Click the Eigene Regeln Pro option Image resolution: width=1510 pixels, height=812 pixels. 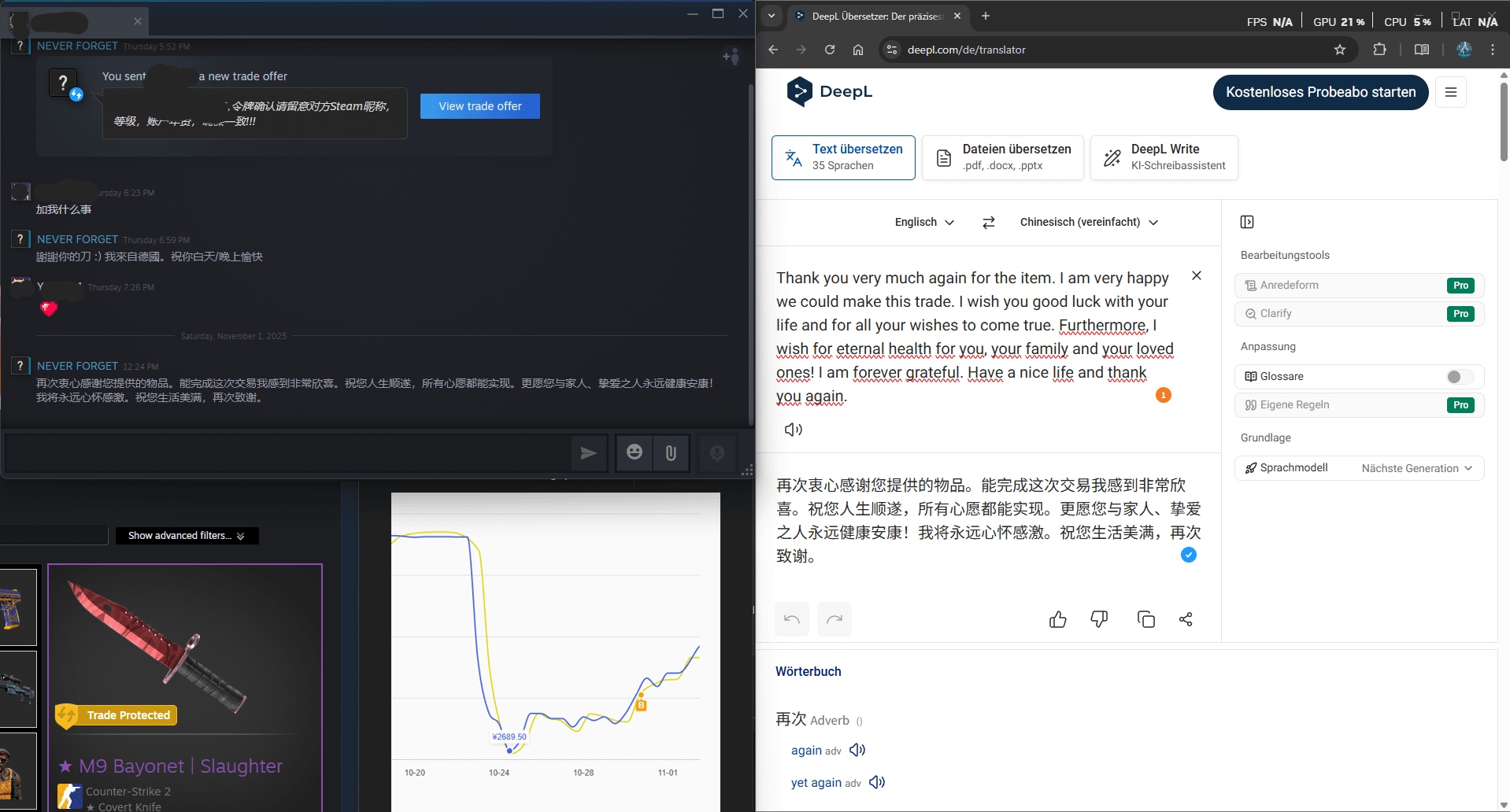(1360, 405)
